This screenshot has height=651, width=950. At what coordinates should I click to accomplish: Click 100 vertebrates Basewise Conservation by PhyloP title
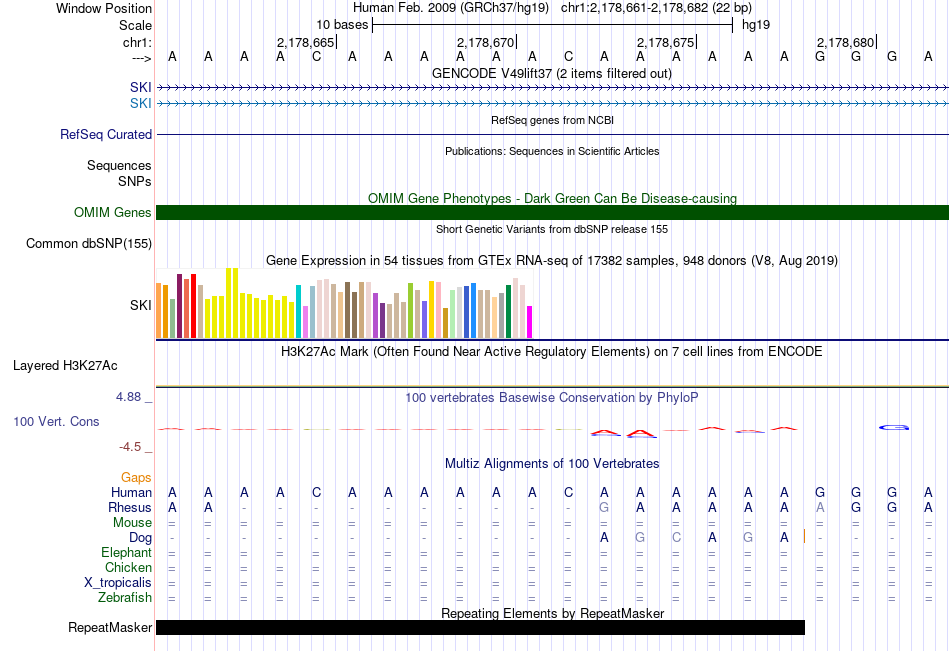point(552,398)
